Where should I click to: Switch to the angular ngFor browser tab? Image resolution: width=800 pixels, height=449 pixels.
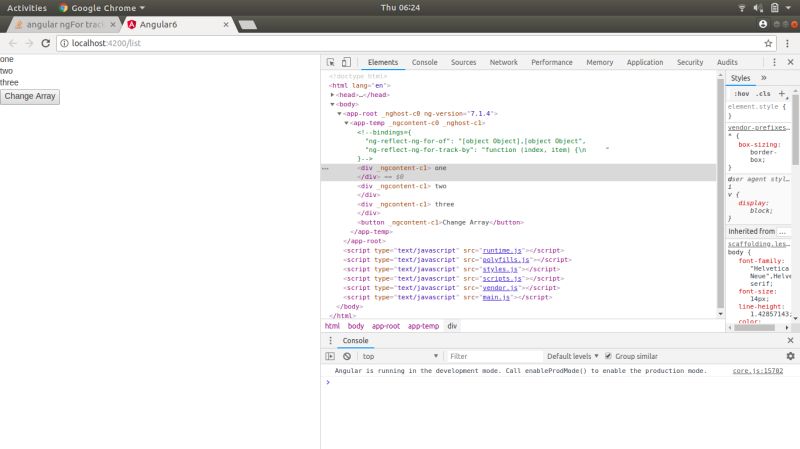[x=64, y=24]
